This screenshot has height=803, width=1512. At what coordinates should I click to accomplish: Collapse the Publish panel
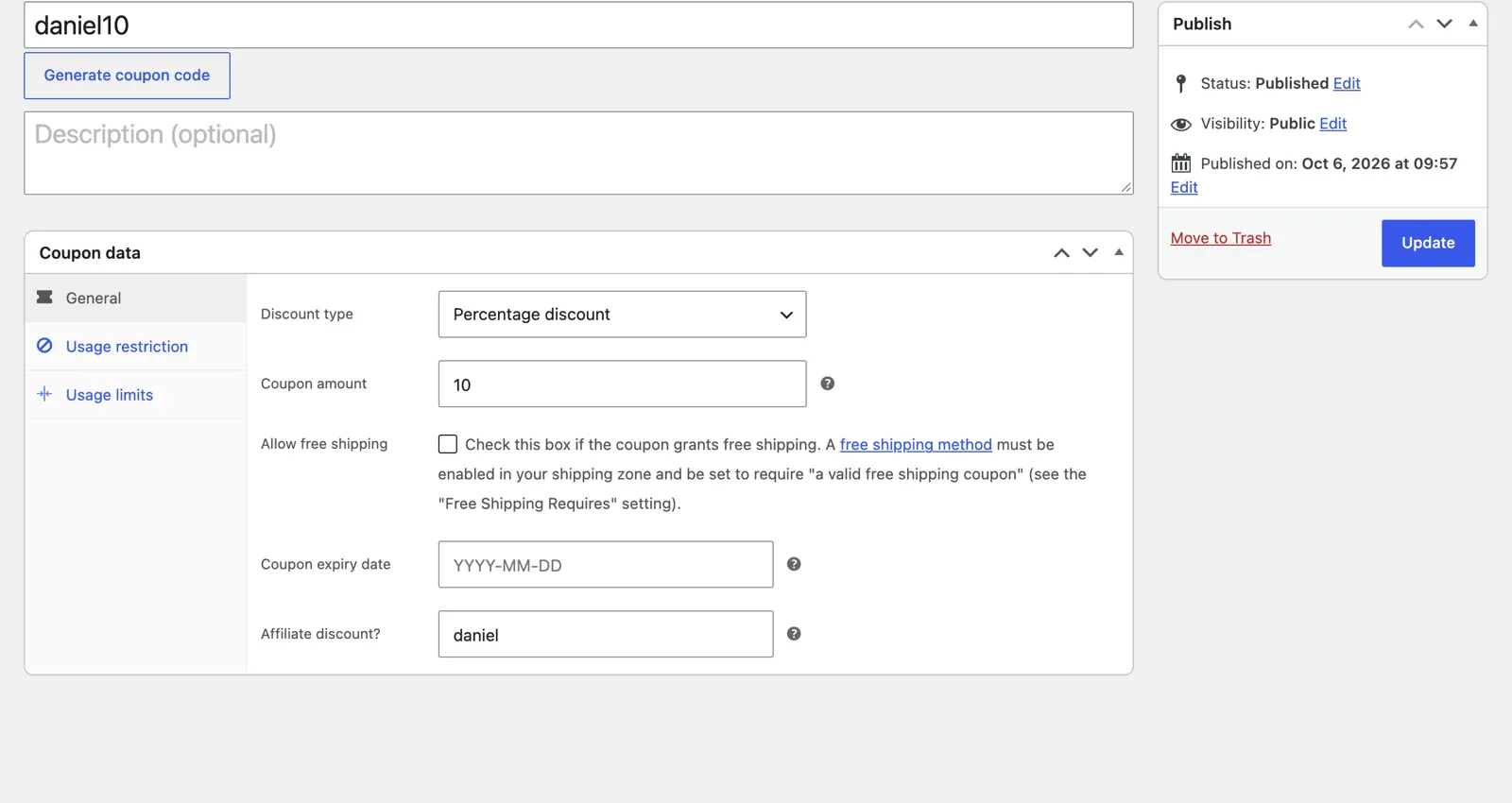[x=1473, y=24]
